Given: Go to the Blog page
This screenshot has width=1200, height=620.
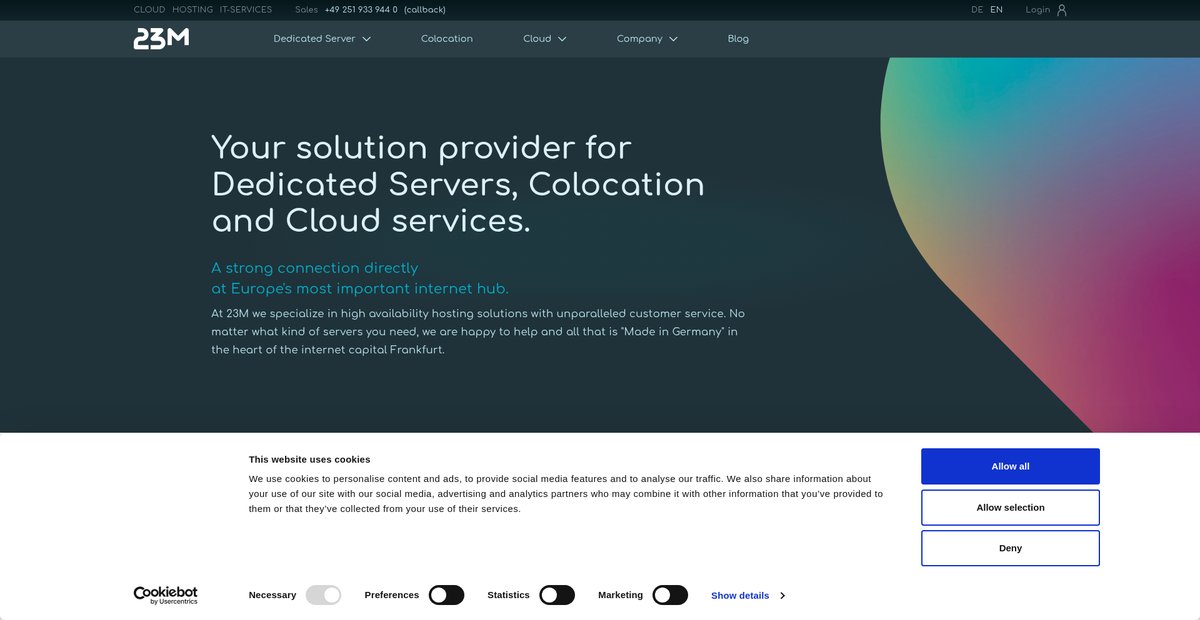Looking at the screenshot, I should [738, 39].
